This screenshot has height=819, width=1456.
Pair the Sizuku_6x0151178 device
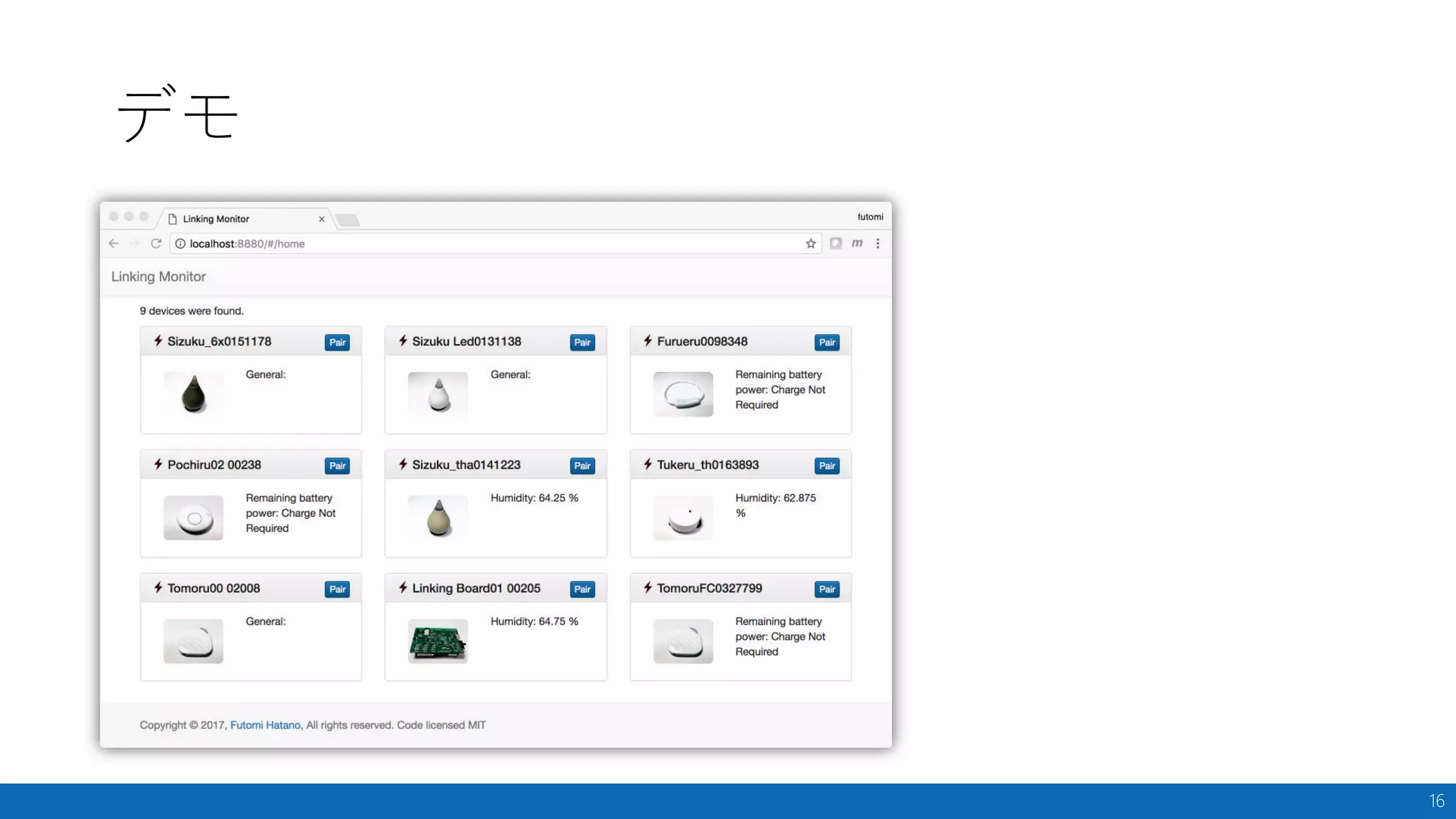click(337, 342)
